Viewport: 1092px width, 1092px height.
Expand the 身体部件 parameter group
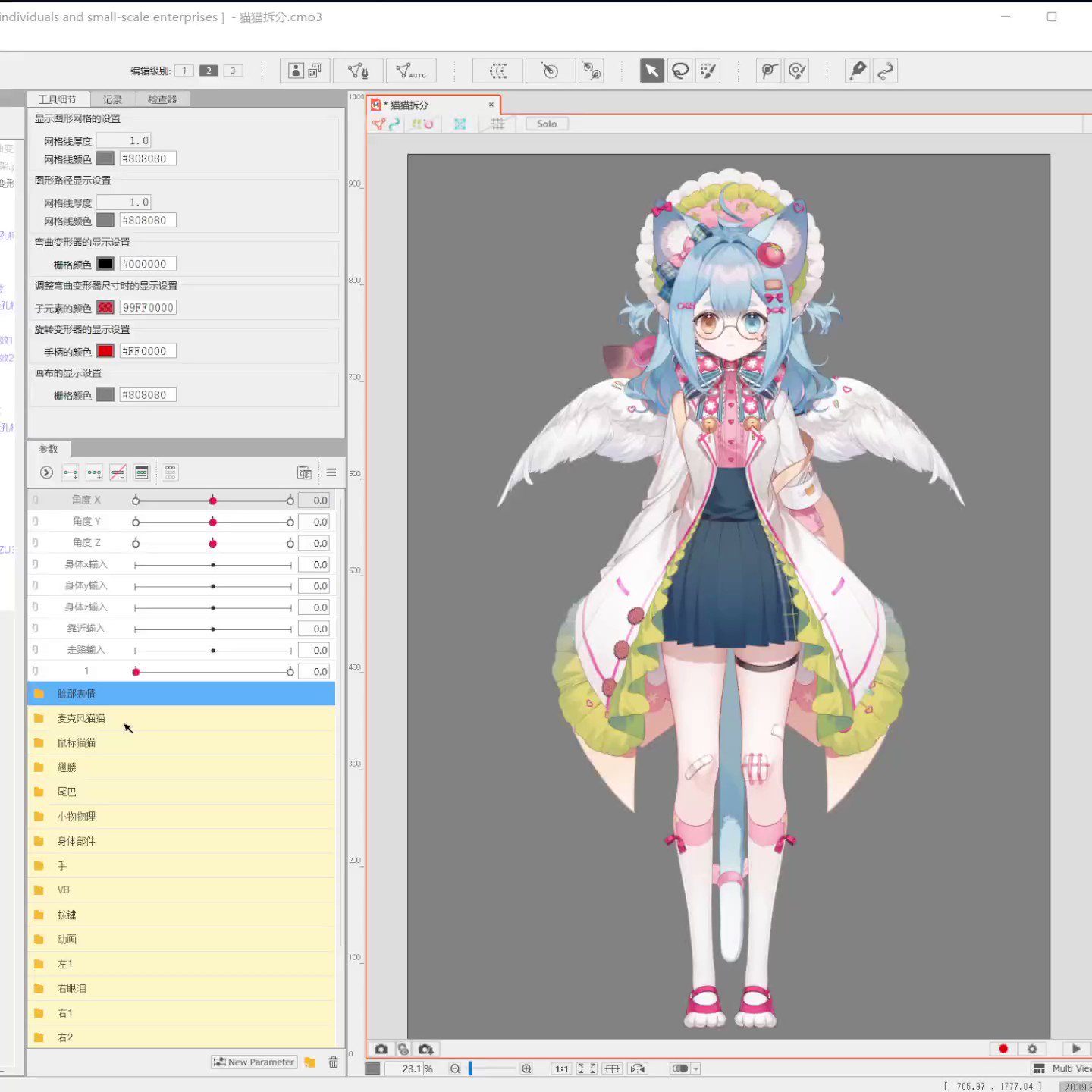[x=181, y=841]
